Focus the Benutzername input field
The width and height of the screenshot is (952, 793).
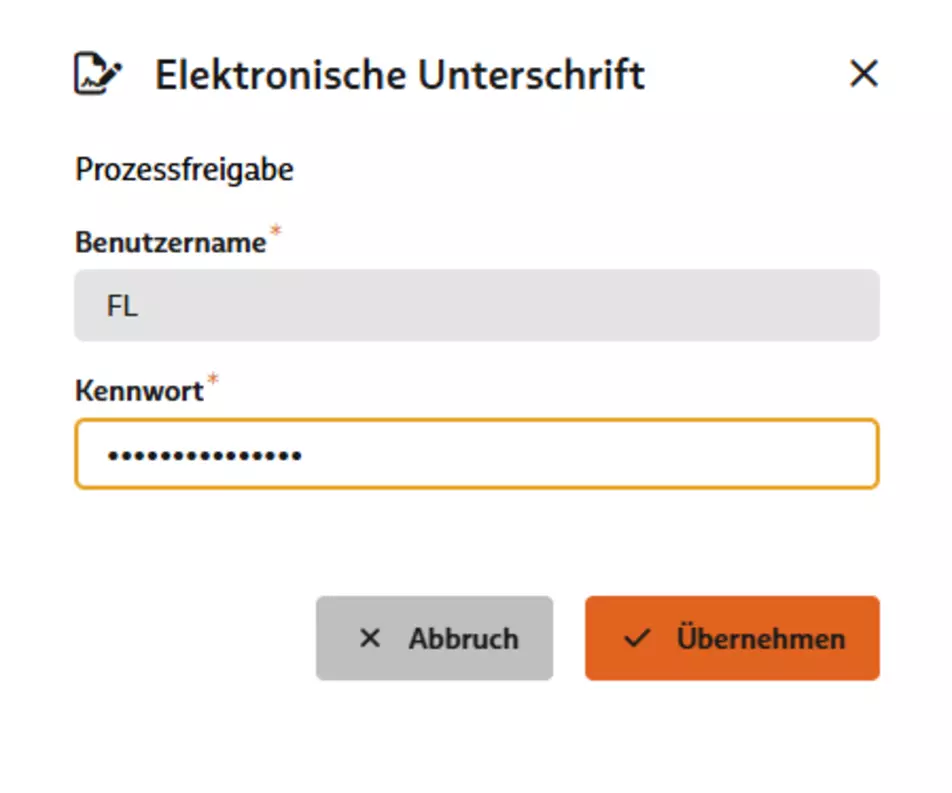[477, 305]
